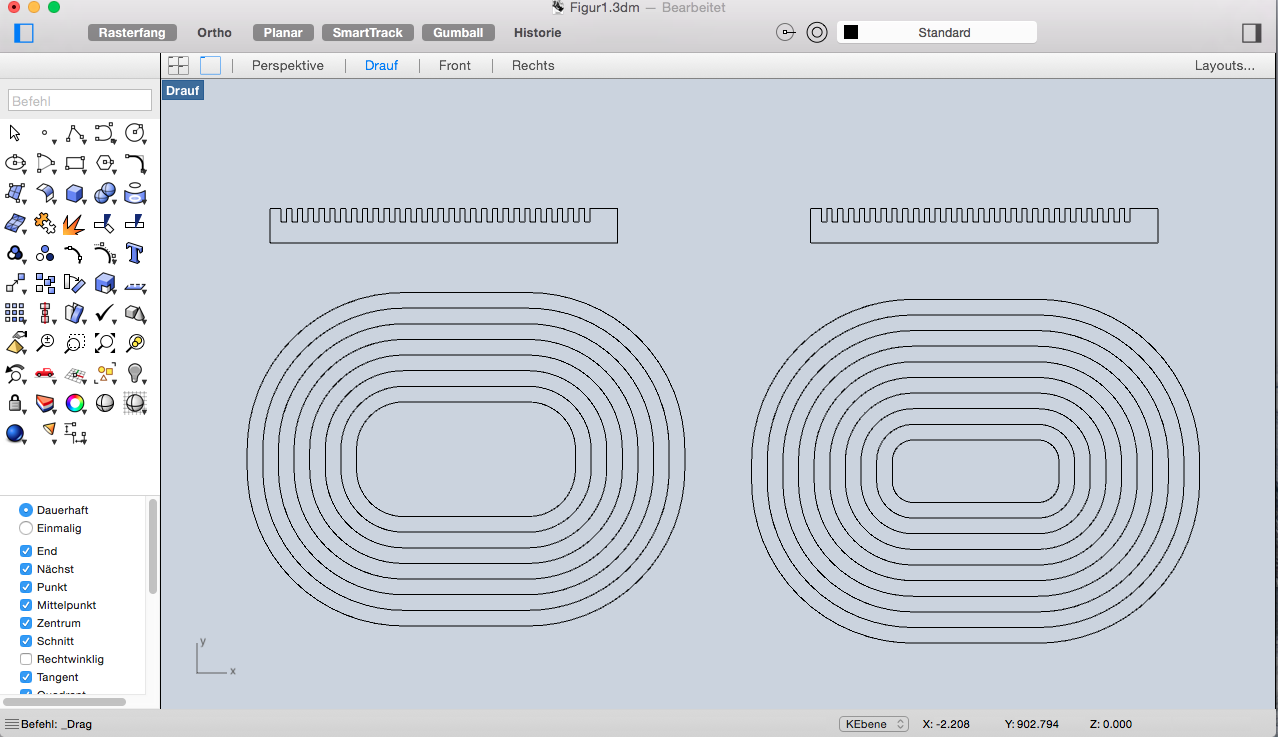Open the Layouts... menu

(1224, 66)
